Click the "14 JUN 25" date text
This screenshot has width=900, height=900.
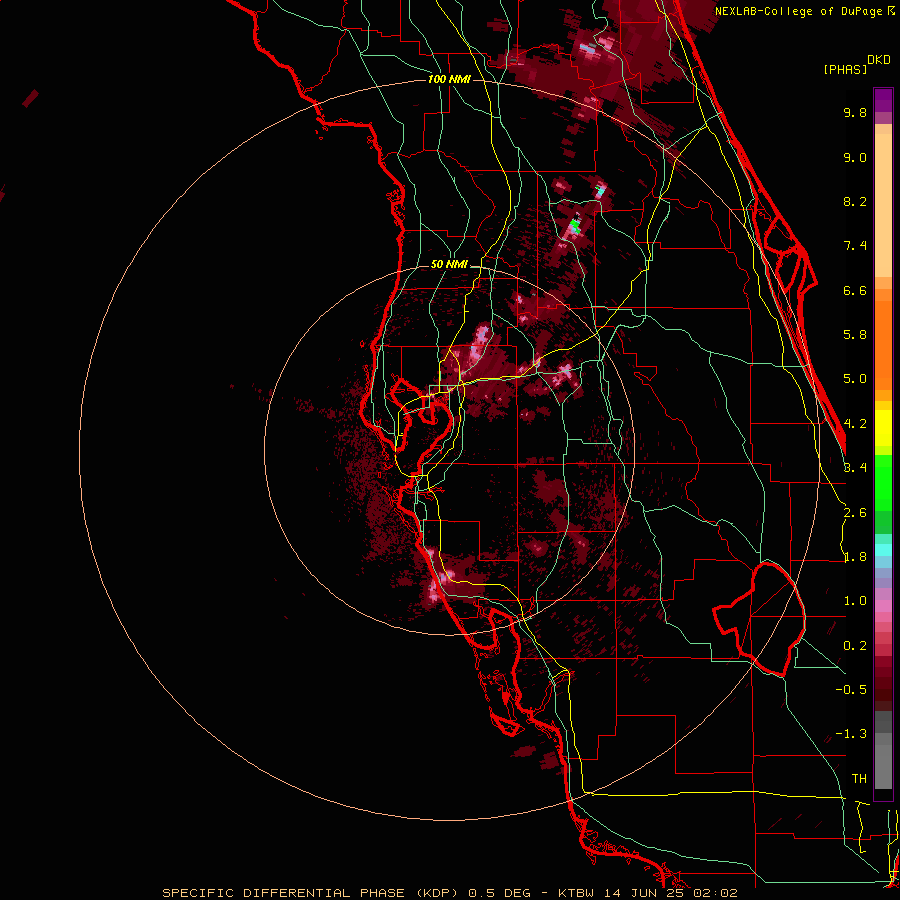pyautogui.click(x=643, y=893)
